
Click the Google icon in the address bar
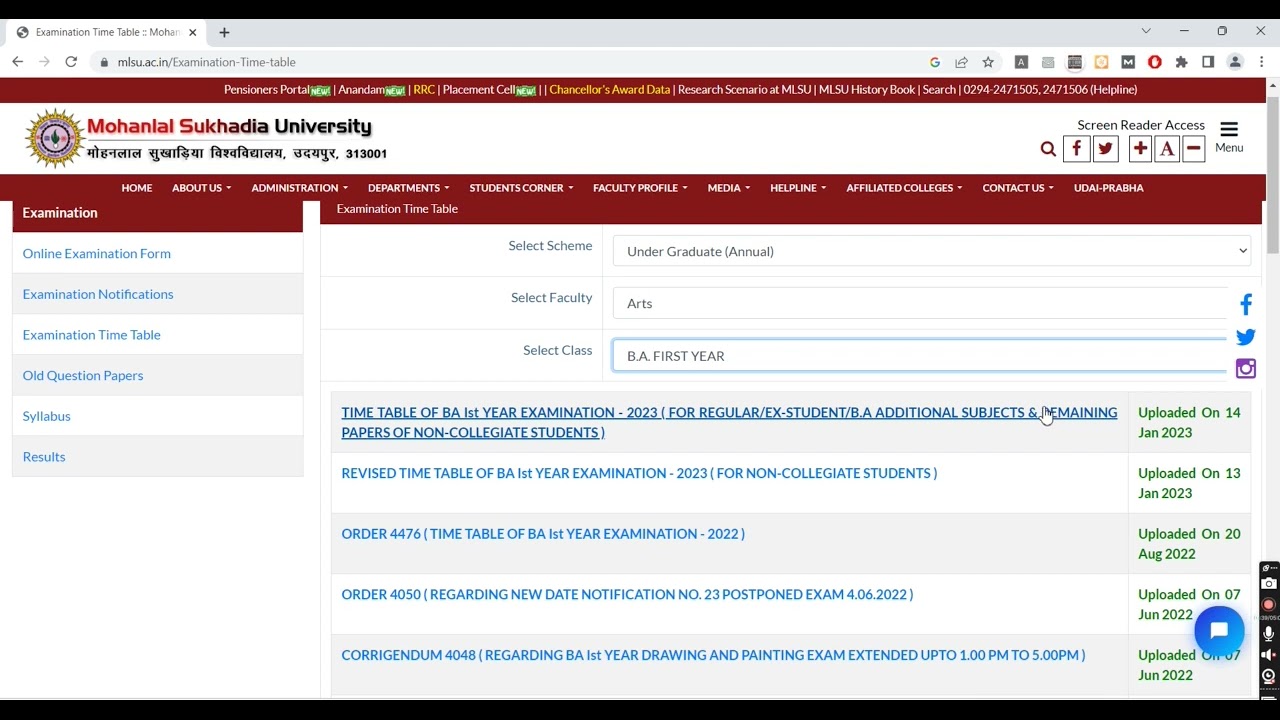[935, 62]
